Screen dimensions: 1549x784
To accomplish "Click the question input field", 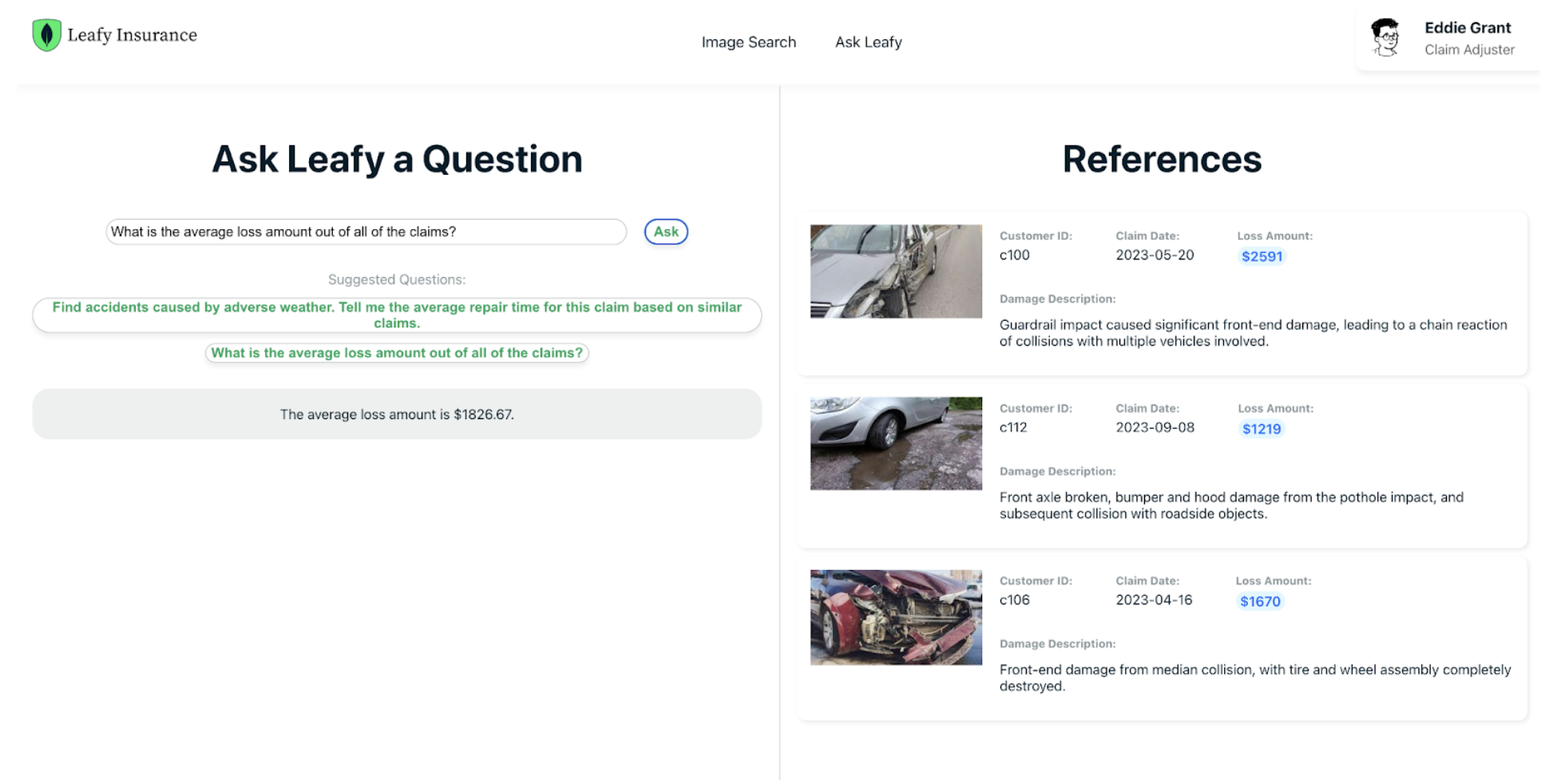I will coord(365,232).
